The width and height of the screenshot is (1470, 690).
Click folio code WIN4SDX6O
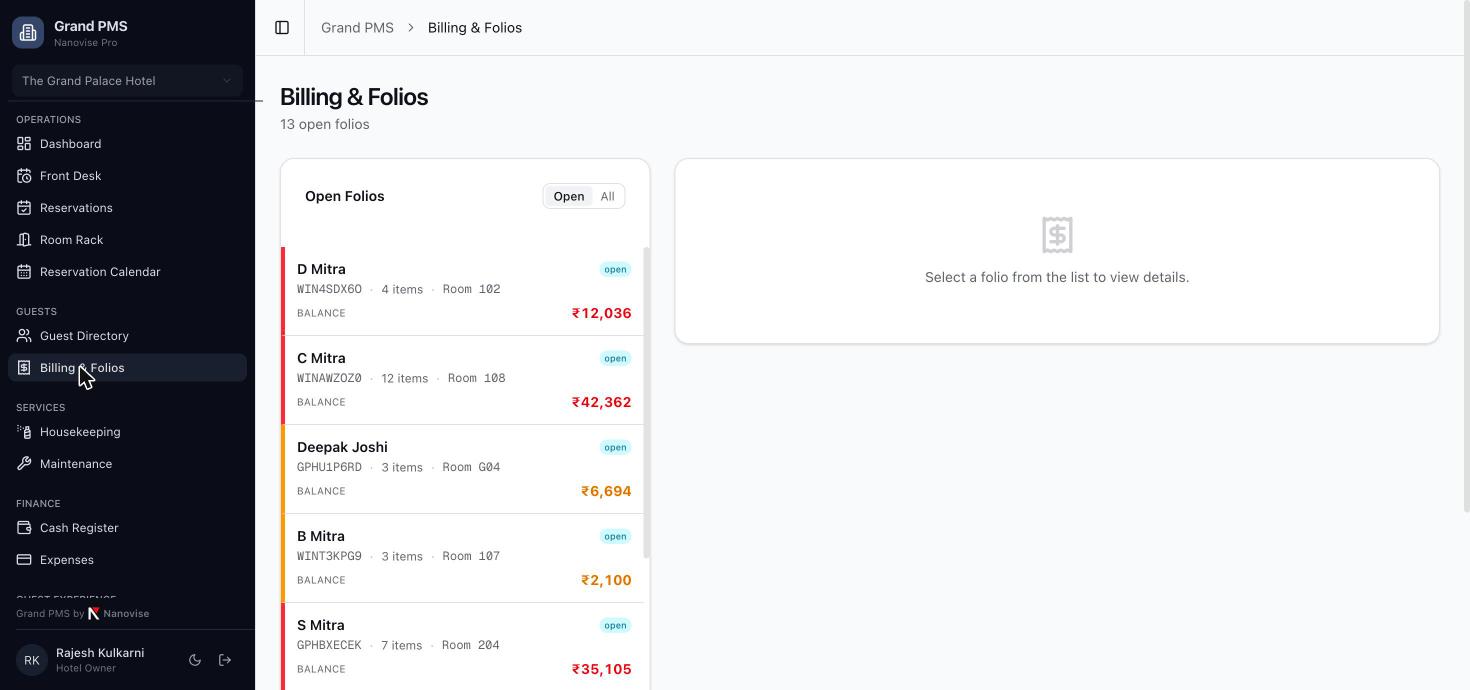tap(329, 289)
